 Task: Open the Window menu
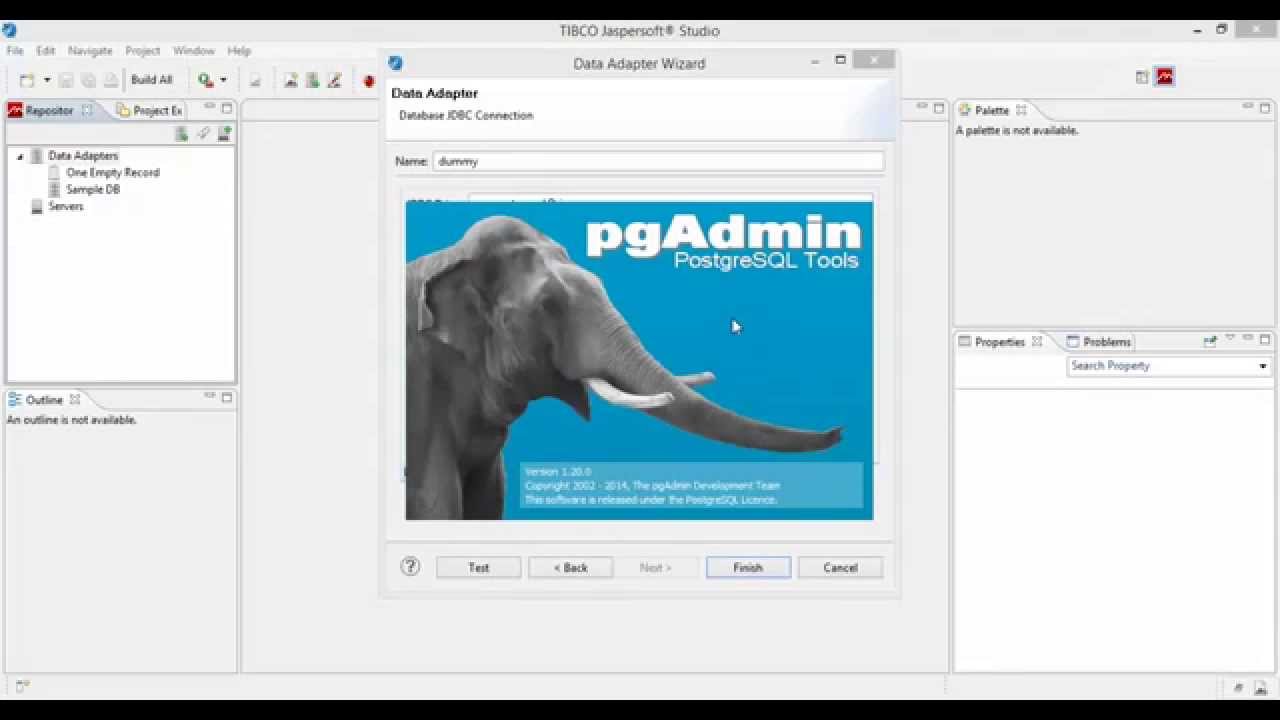click(x=193, y=50)
